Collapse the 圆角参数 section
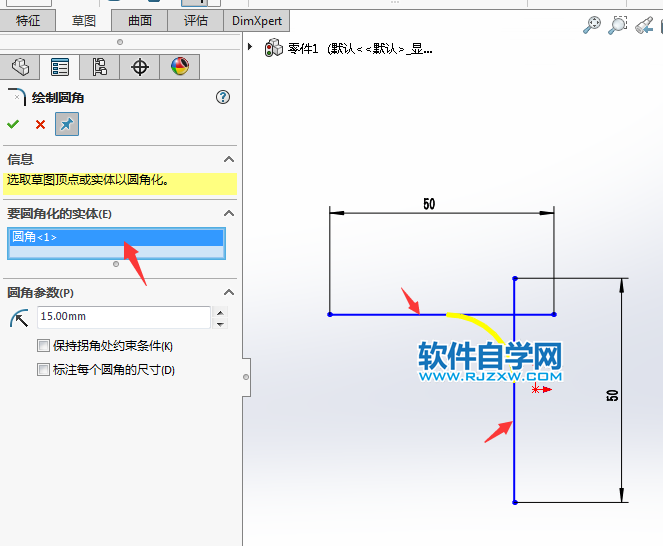 (229, 292)
